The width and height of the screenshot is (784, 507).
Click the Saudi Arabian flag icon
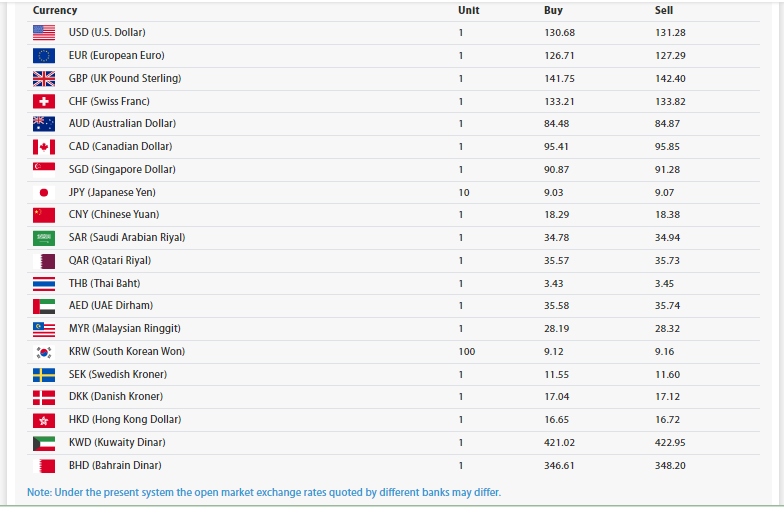44,238
